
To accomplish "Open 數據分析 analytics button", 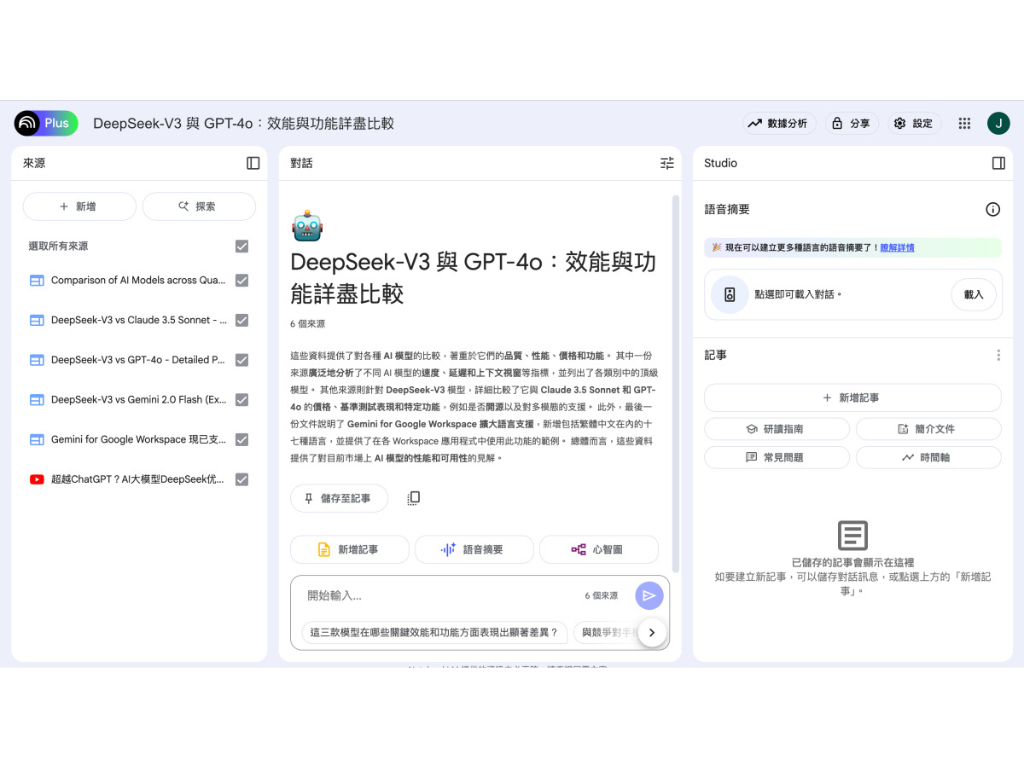I will (x=778, y=123).
